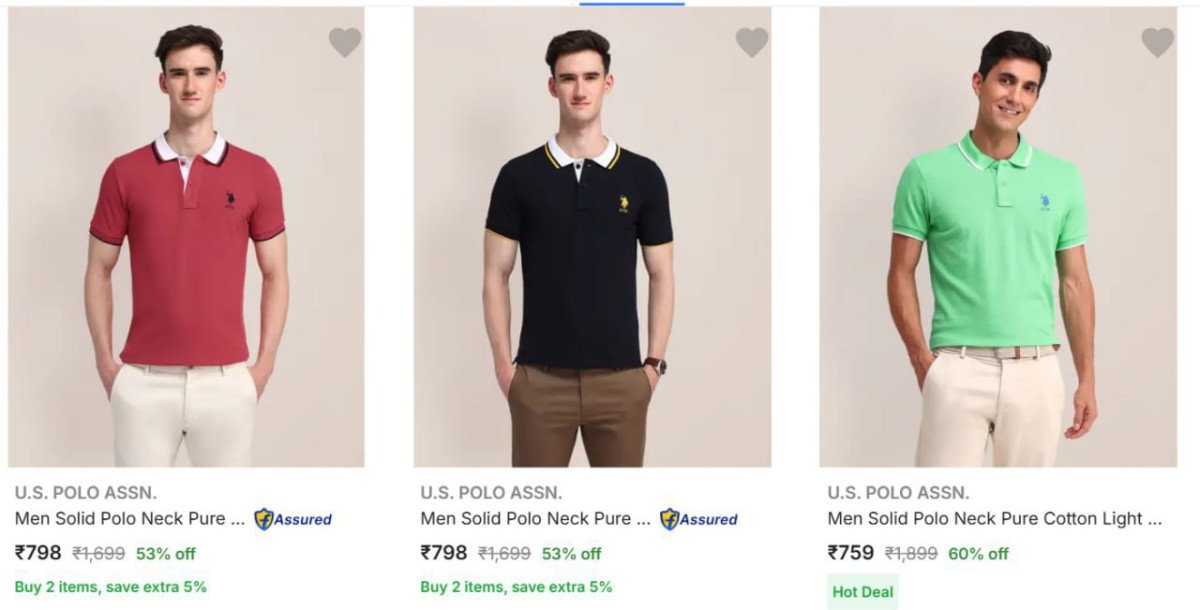This screenshot has height=610, width=1200.
Task: Click Buy 2 items save extra 5% offer
Action: pos(111,586)
